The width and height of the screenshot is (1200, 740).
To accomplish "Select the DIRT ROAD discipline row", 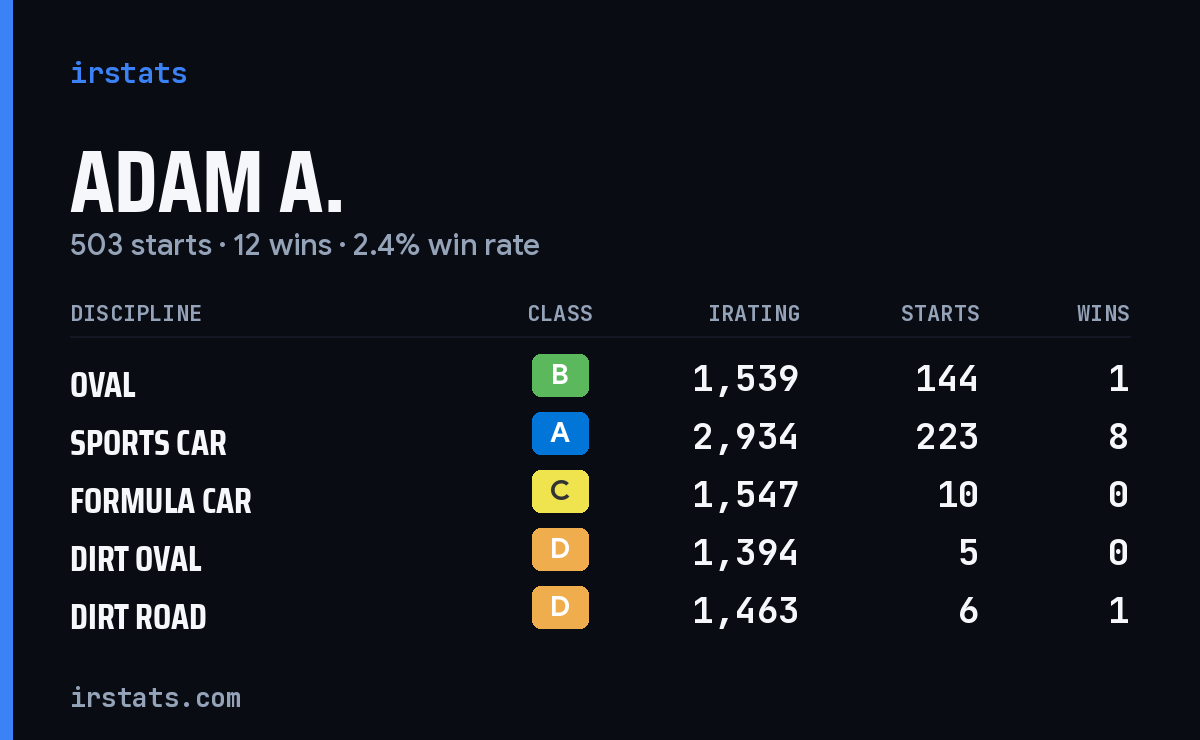I will (600, 611).
